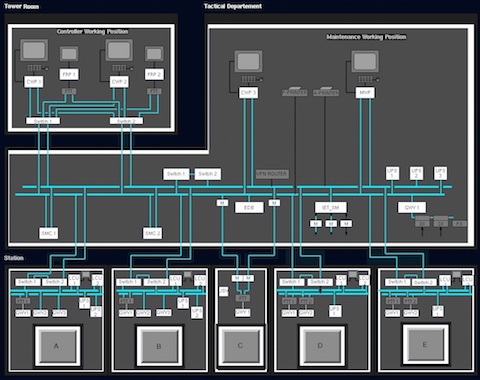Click the small computer icon in Station D
The image size is (480, 380).
coord(353,275)
